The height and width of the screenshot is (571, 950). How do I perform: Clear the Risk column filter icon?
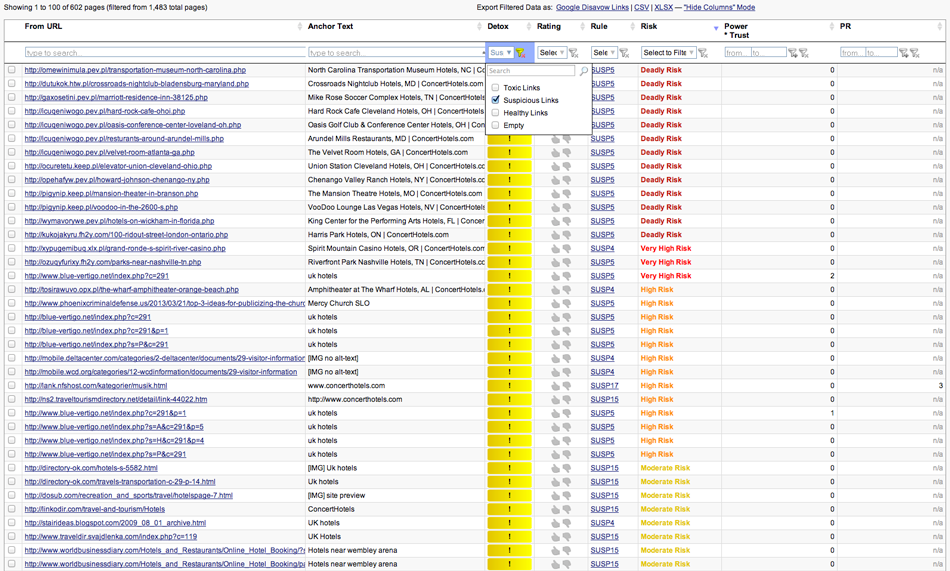tap(703, 53)
